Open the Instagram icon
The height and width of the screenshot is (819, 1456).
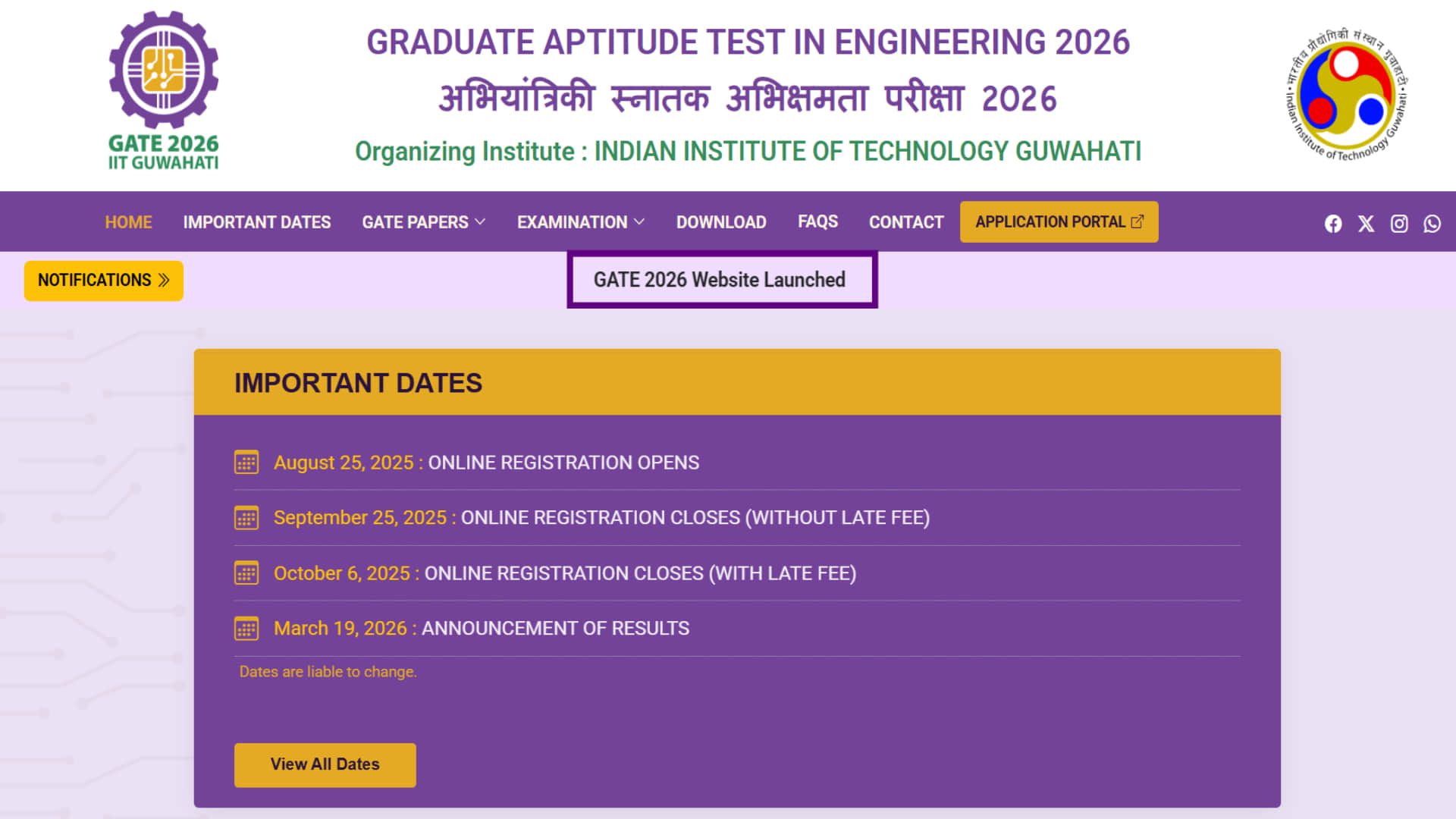click(x=1399, y=224)
